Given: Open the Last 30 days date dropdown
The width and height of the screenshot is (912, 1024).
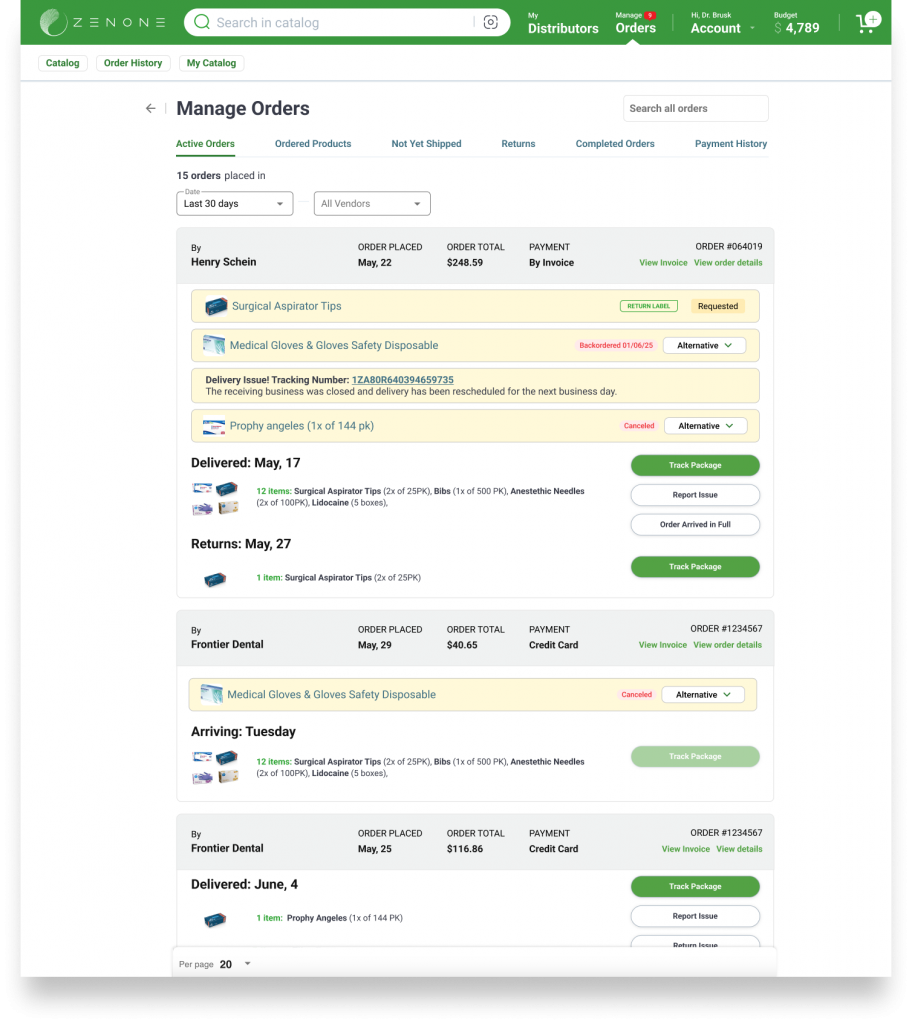Looking at the screenshot, I should coord(235,204).
